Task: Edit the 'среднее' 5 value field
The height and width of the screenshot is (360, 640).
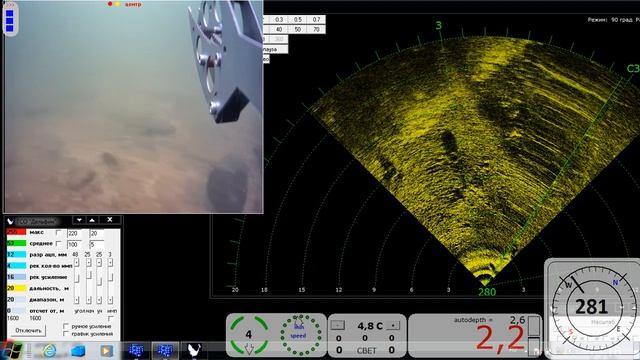Action: point(96,244)
